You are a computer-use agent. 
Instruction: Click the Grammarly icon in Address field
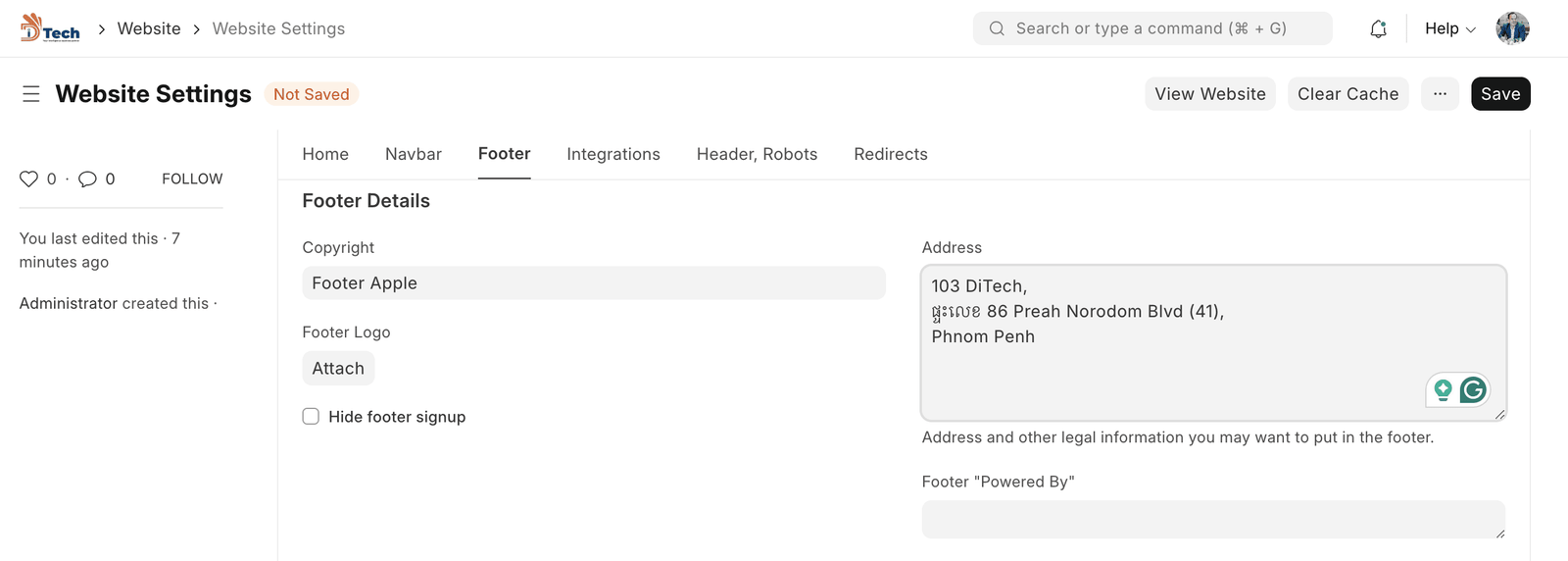pyautogui.click(x=1473, y=390)
